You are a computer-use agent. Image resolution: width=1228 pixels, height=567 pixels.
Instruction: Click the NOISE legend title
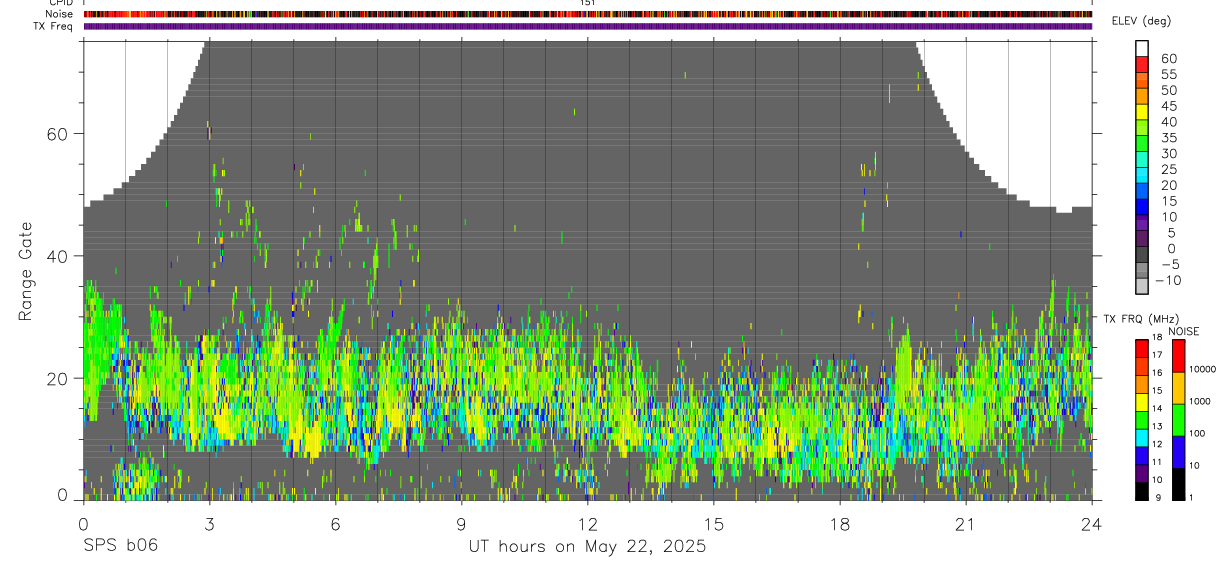click(x=1183, y=331)
